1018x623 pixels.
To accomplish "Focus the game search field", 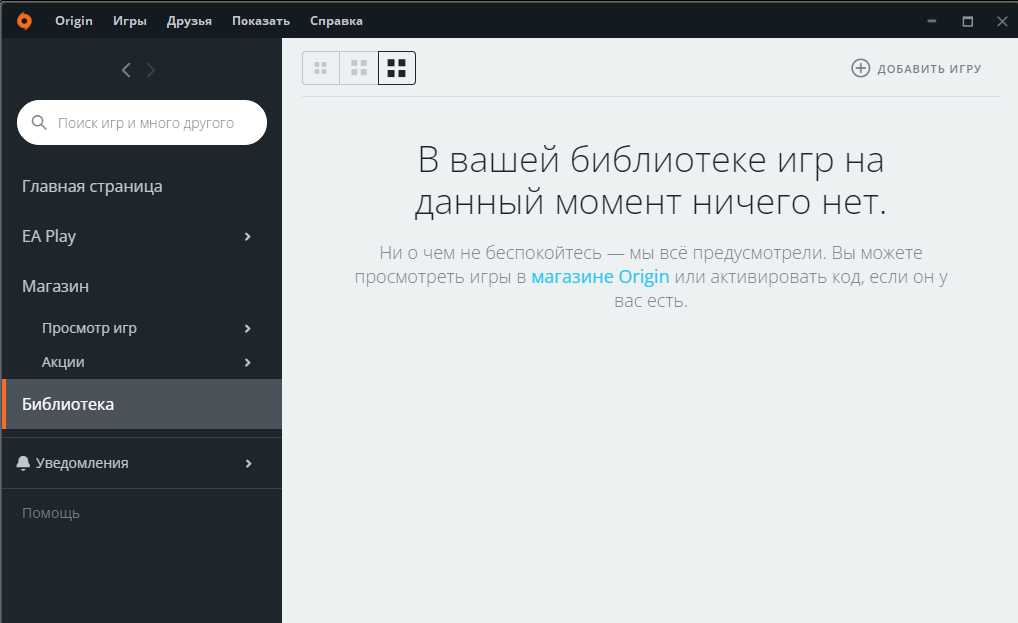I will pyautogui.click(x=142, y=123).
